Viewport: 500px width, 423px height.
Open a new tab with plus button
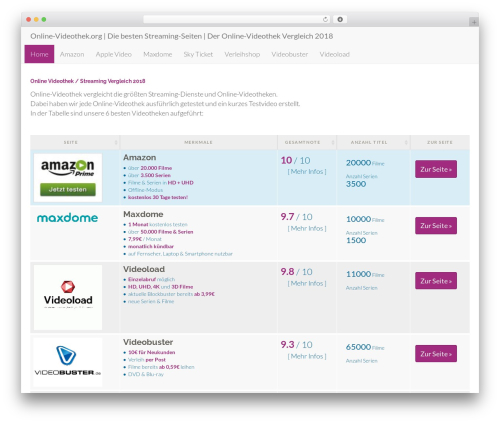click(474, 22)
